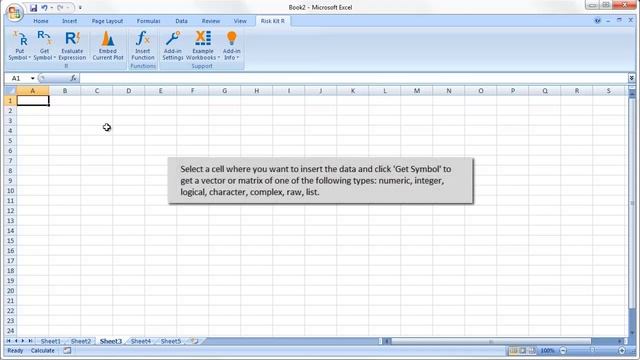640x360 pixels.
Task: Click the Redo arrow icon
Action: tap(60, 7)
